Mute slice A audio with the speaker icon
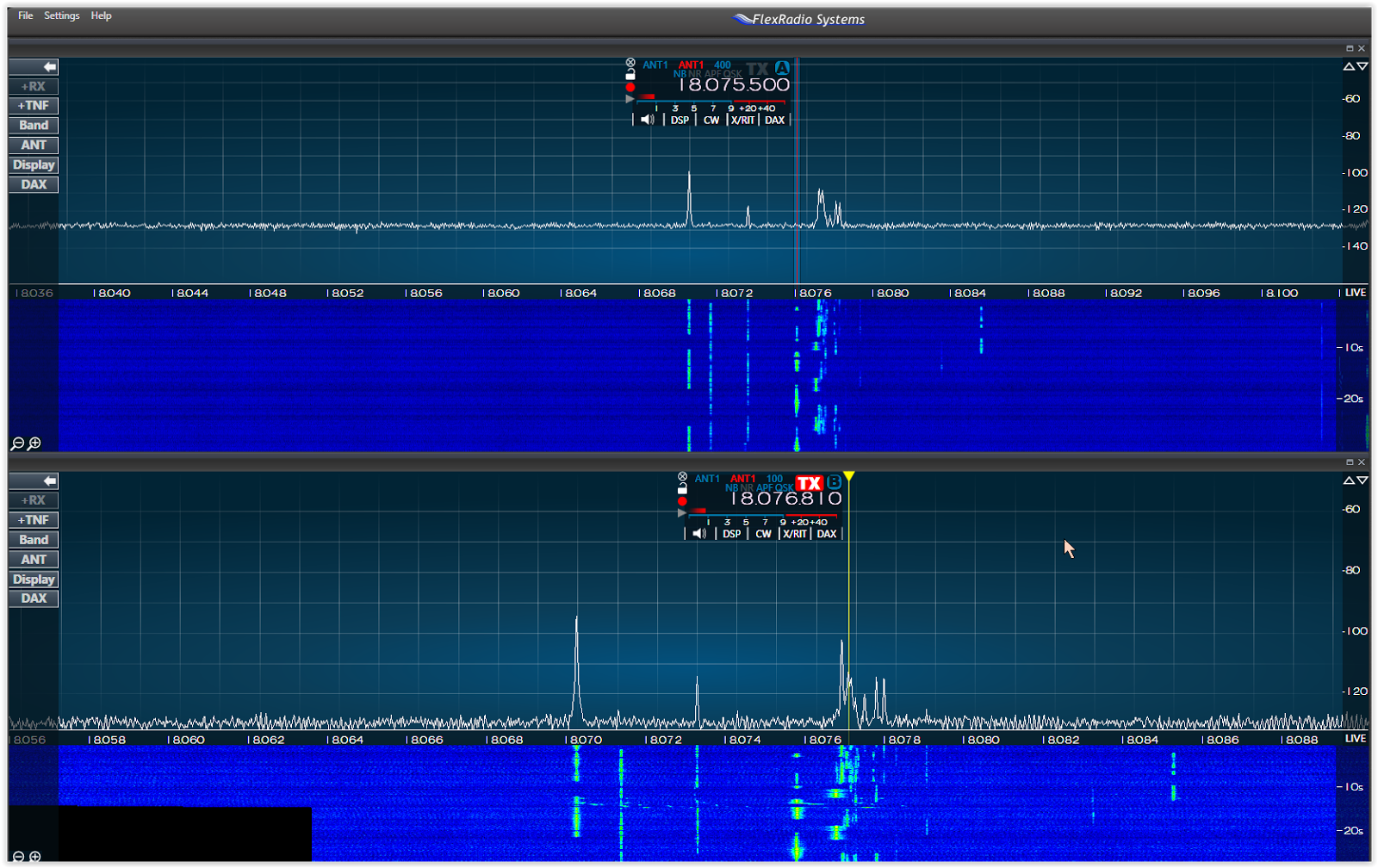Screen dimensions: 1378x868 tap(647, 120)
